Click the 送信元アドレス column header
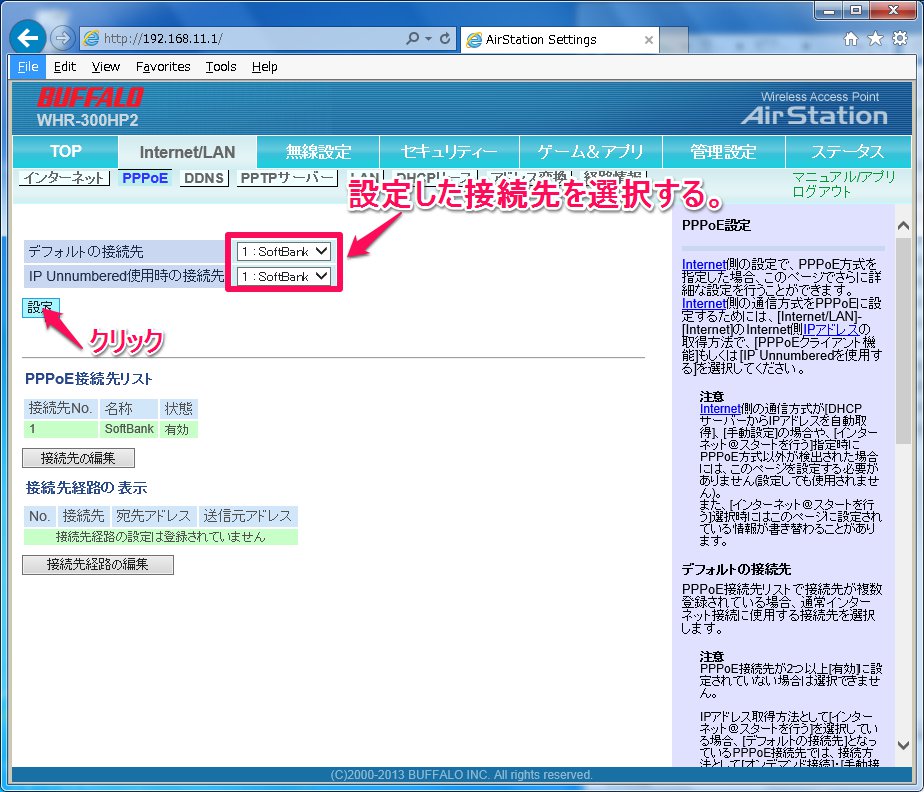The width and height of the screenshot is (924, 792). click(x=248, y=516)
